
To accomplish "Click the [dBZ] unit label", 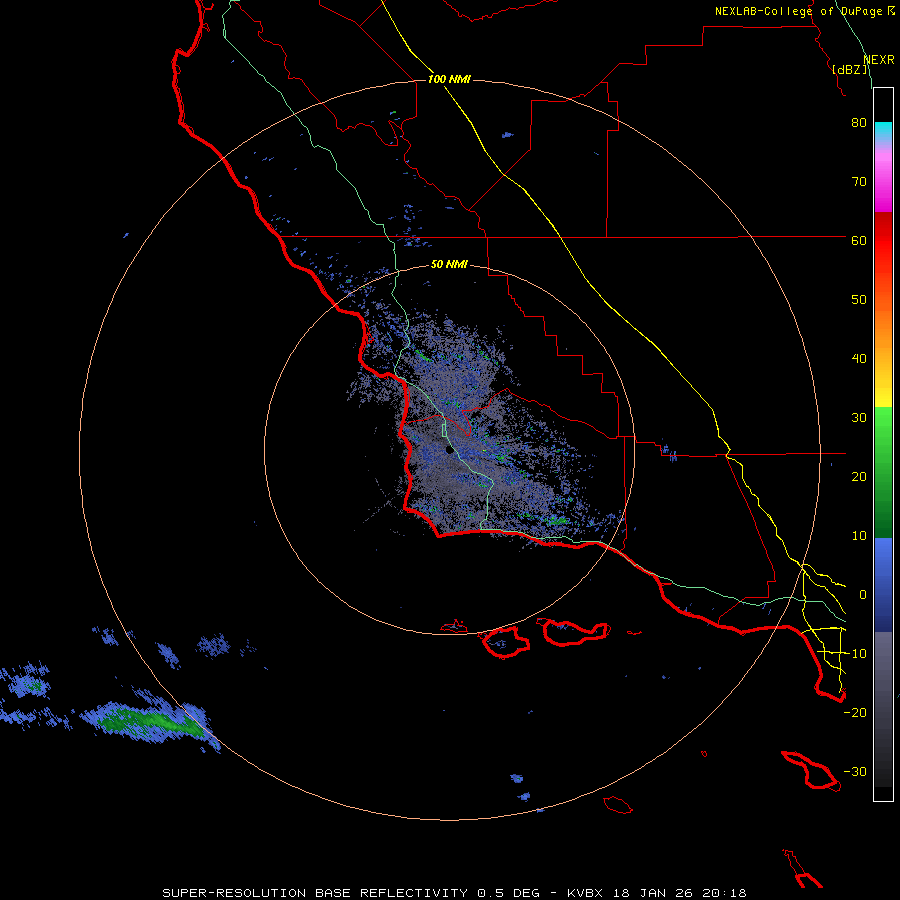I will (x=850, y=69).
